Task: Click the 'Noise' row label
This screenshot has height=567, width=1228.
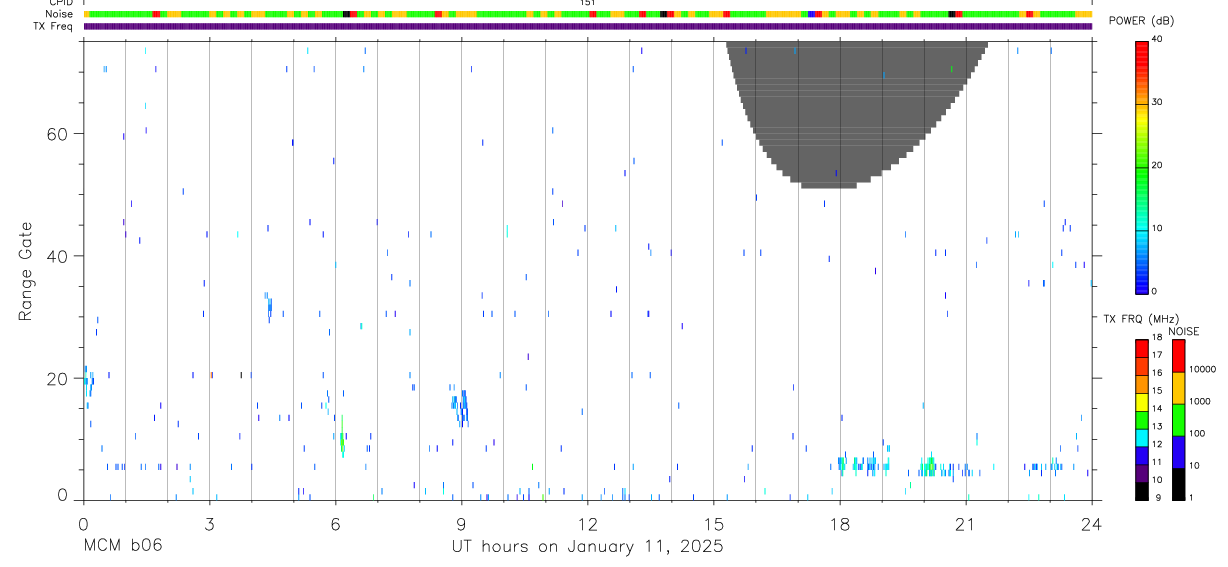Action: (x=60, y=14)
